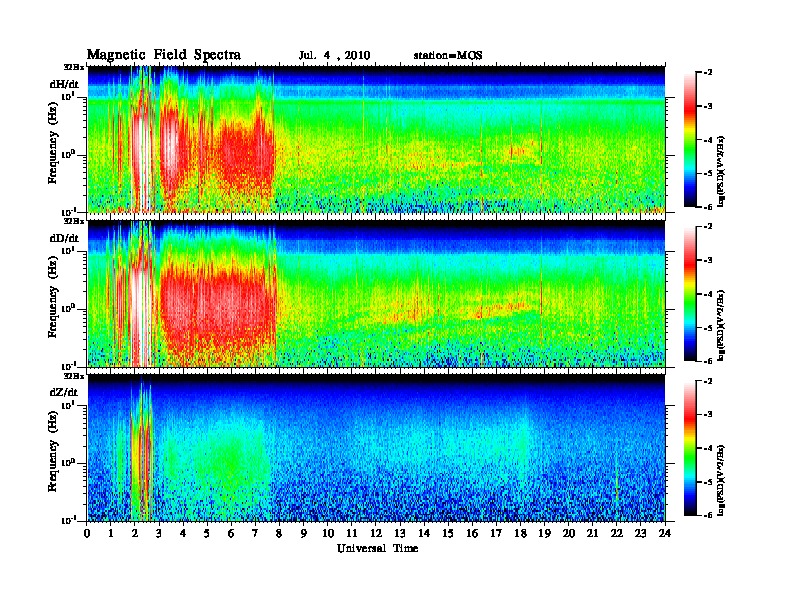
Task: Click the hour 24 tick label
Action: click(665, 533)
